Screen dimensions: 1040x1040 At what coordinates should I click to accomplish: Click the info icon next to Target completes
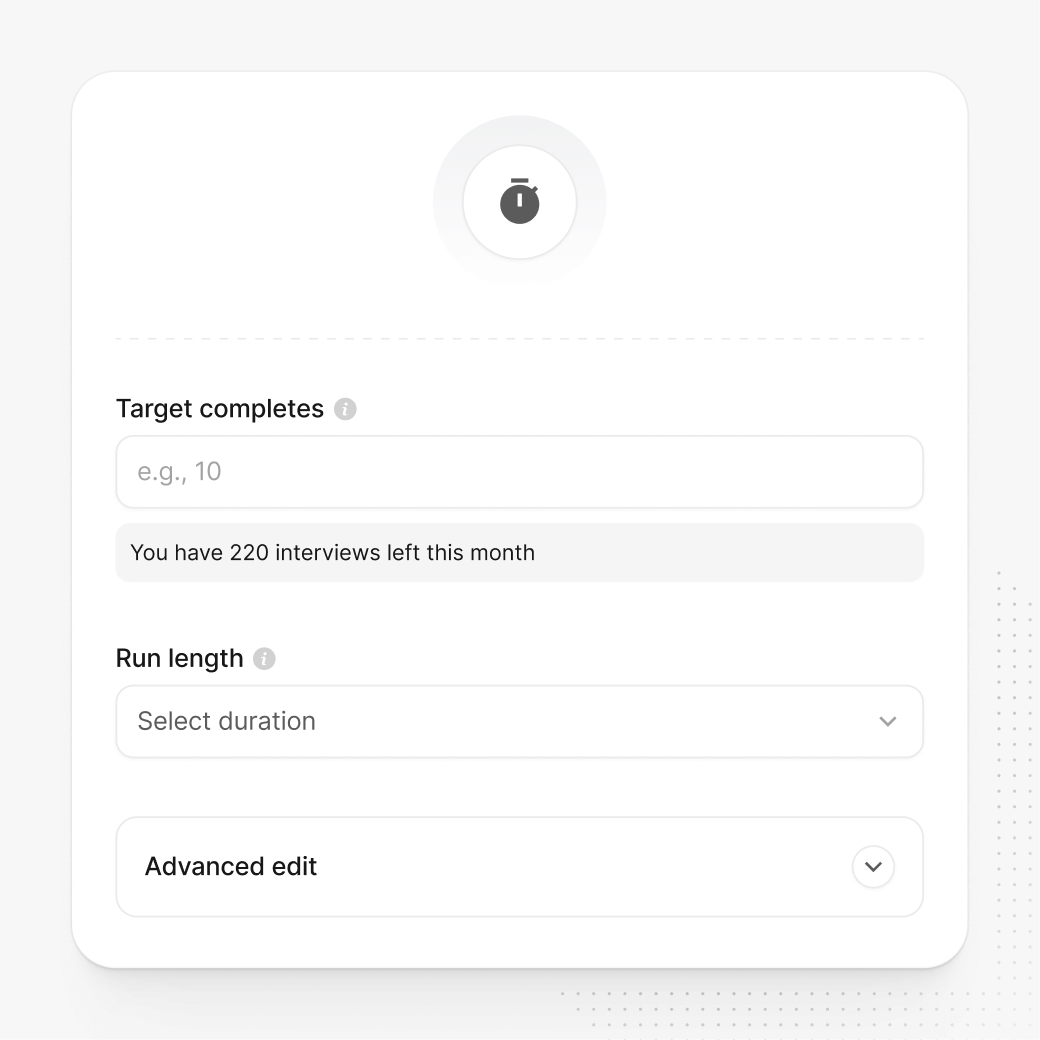[345, 408]
